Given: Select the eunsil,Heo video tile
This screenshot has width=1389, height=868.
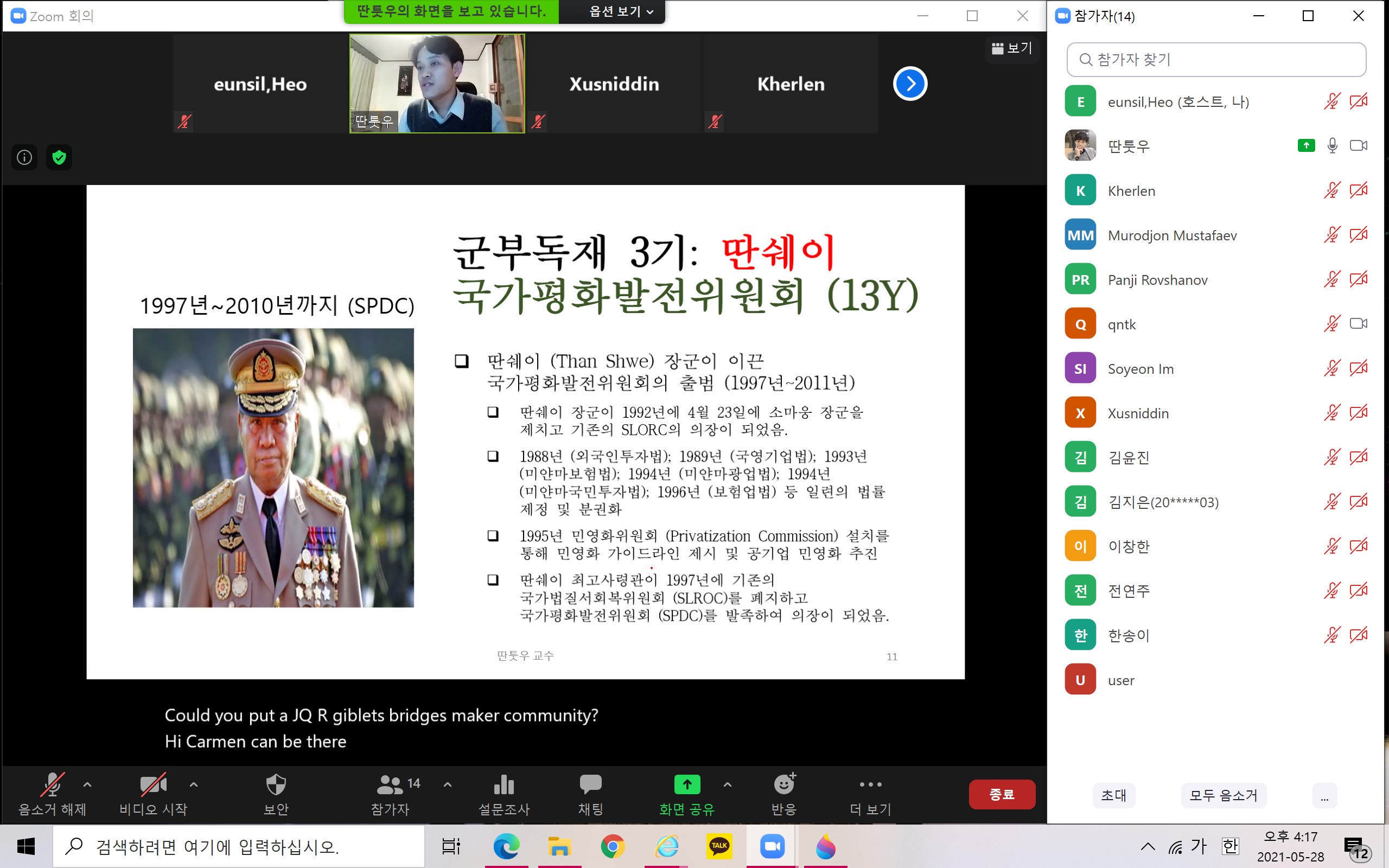Looking at the screenshot, I should (260, 84).
